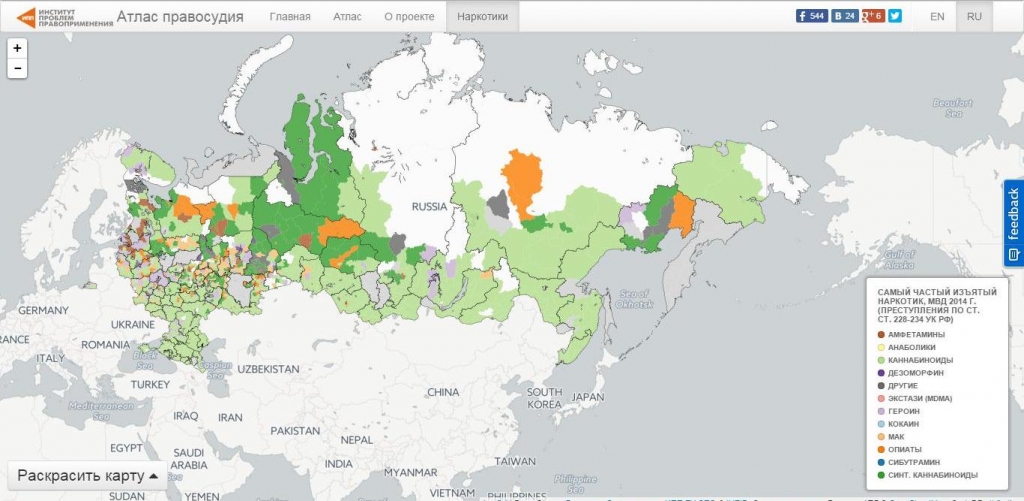
Task: Zoom in the map with plus button
Action: click(x=17, y=48)
